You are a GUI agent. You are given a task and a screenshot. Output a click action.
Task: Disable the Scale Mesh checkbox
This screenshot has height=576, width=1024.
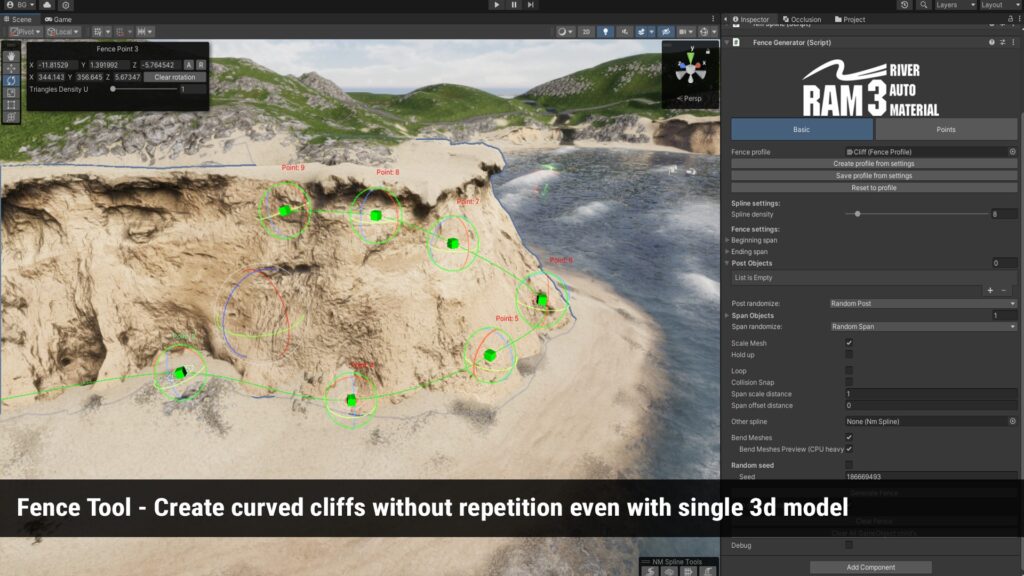point(849,343)
